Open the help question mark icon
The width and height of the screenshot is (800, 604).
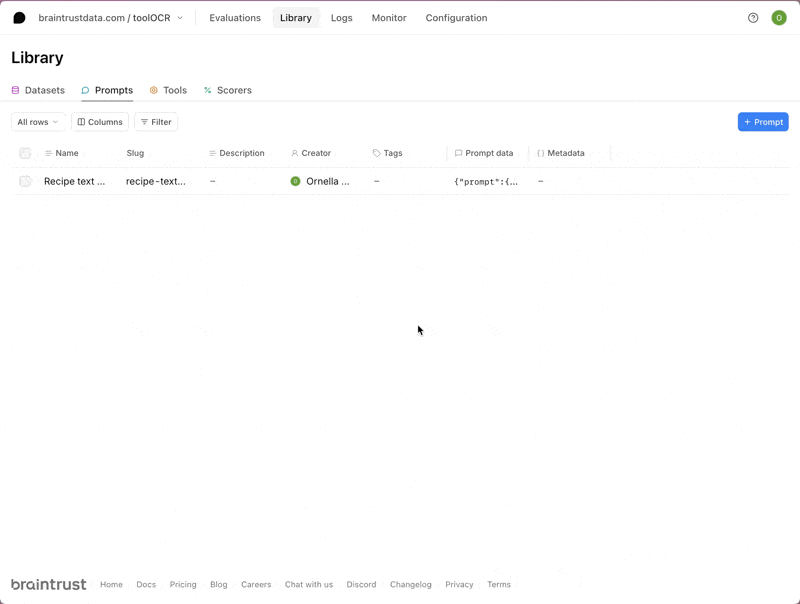pos(753,18)
